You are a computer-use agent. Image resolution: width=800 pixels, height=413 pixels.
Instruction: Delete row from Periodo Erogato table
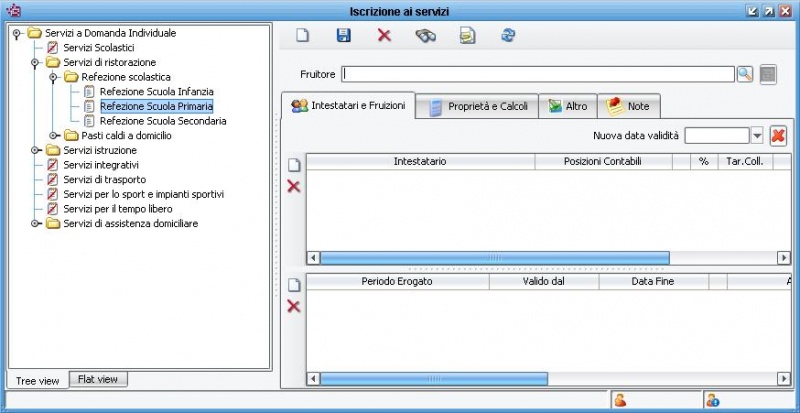click(x=293, y=306)
